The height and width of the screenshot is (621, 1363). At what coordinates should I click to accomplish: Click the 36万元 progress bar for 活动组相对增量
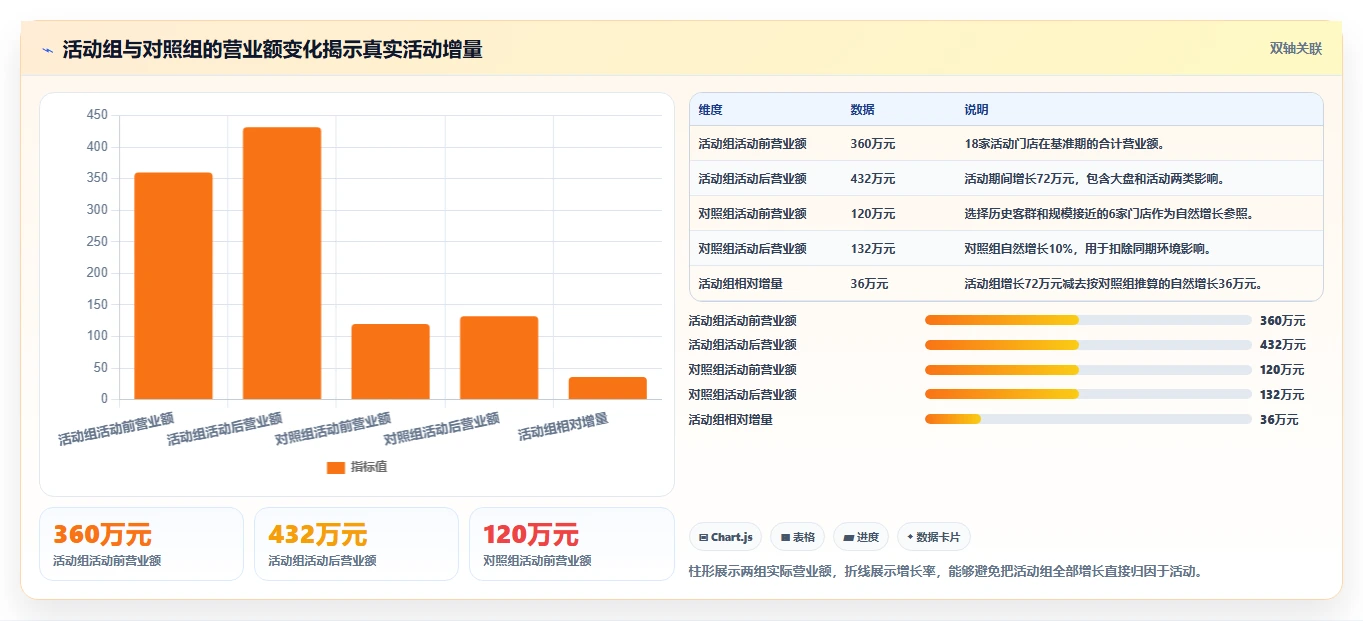pyautogui.click(x=1088, y=420)
